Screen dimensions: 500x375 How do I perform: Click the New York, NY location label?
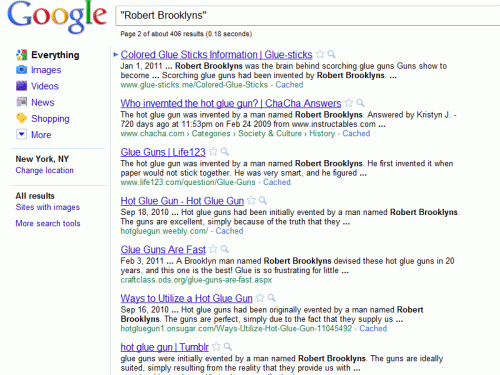pos(42,159)
